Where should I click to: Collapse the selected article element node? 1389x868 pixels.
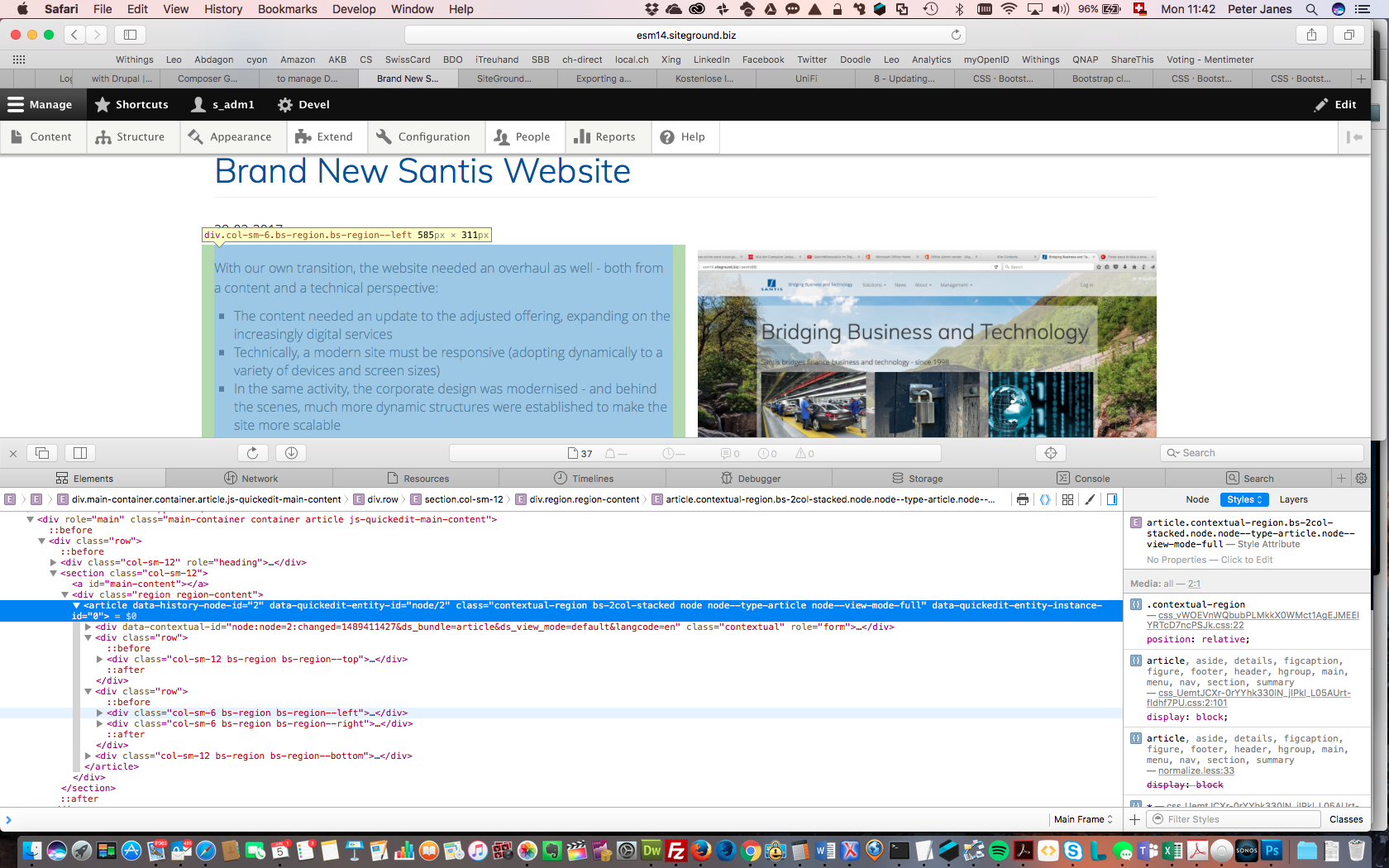(77, 605)
